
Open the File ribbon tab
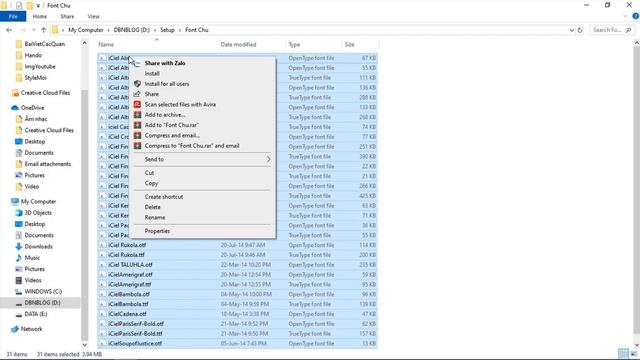(13, 16)
